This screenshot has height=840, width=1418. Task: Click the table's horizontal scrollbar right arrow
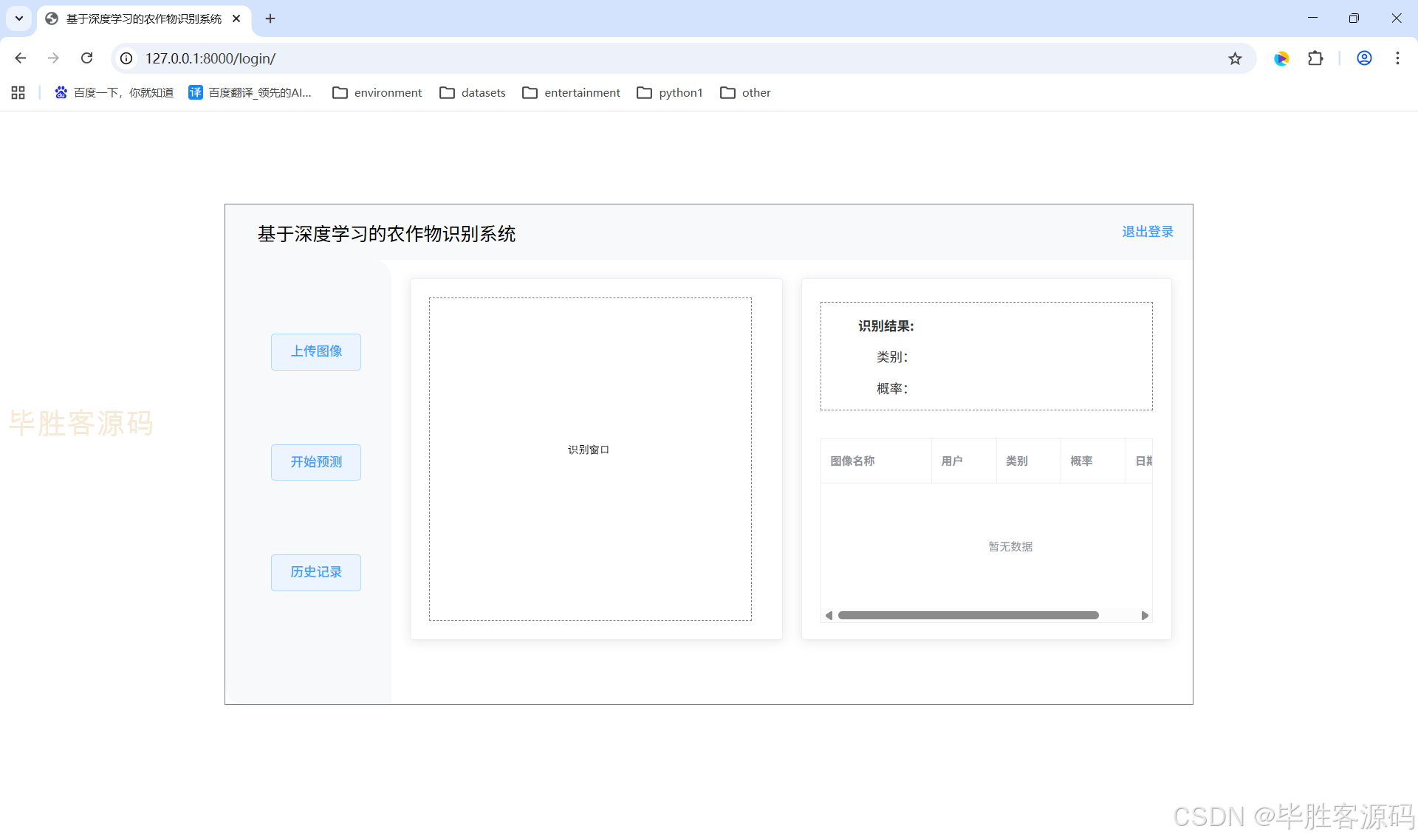1145,616
